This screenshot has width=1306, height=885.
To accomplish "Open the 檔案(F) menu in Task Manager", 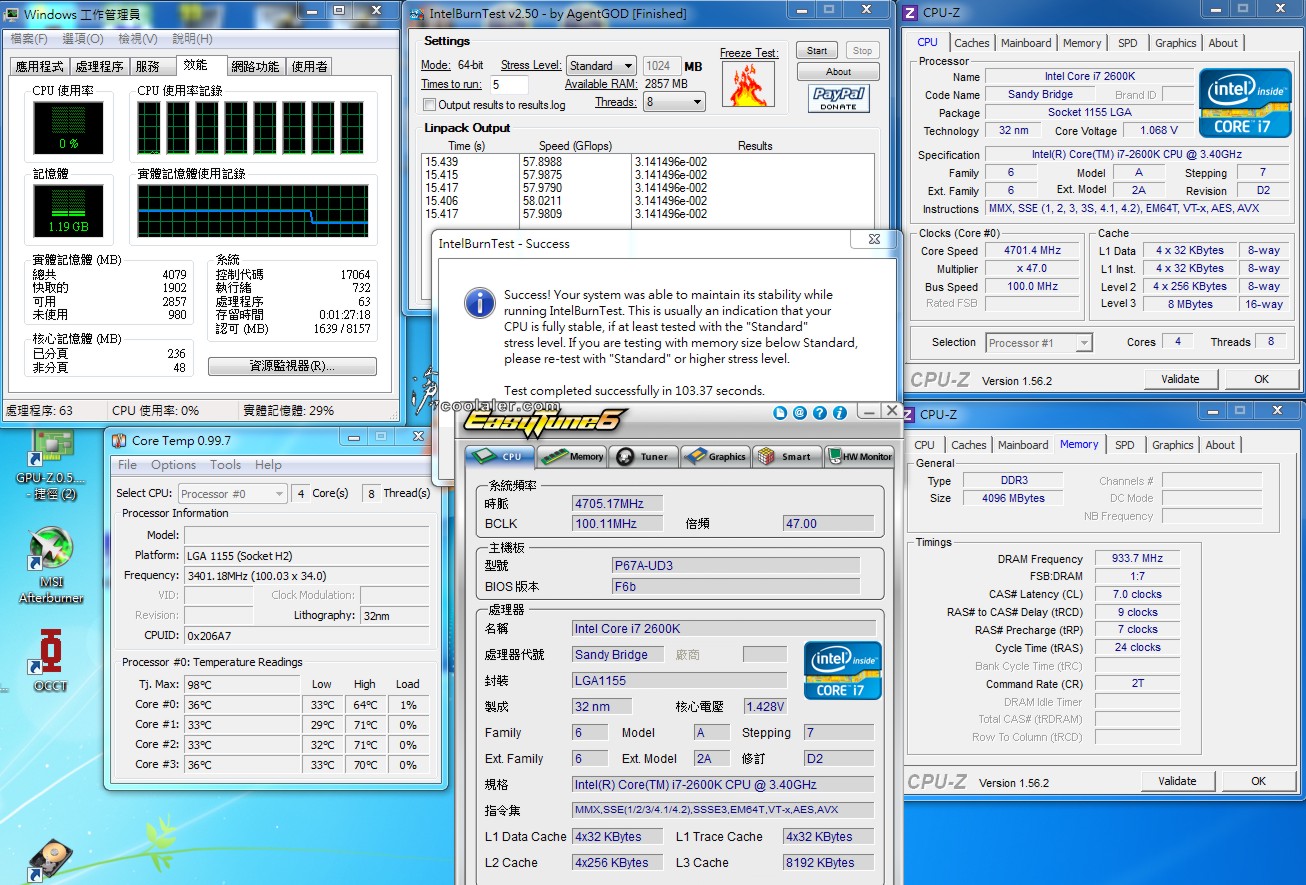I will (29, 39).
